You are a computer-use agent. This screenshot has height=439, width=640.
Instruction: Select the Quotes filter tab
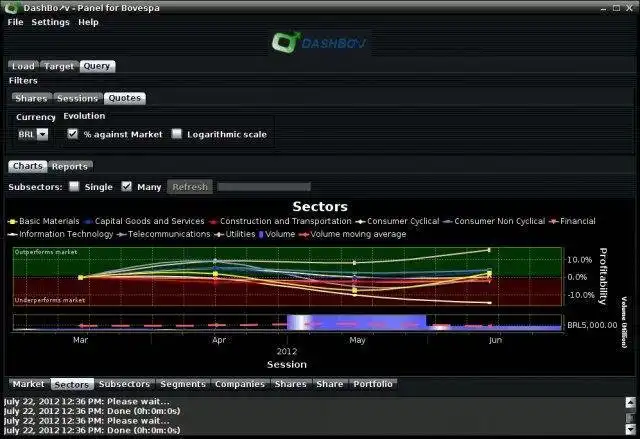124,98
